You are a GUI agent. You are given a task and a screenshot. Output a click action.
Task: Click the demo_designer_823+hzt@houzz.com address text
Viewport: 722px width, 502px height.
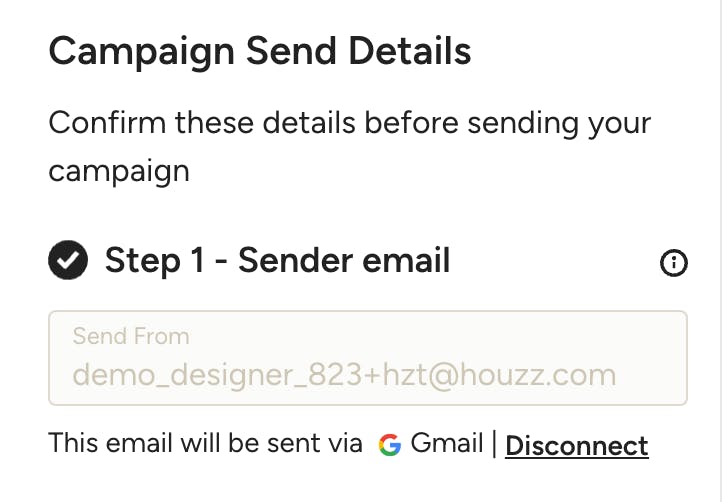(x=343, y=375)
